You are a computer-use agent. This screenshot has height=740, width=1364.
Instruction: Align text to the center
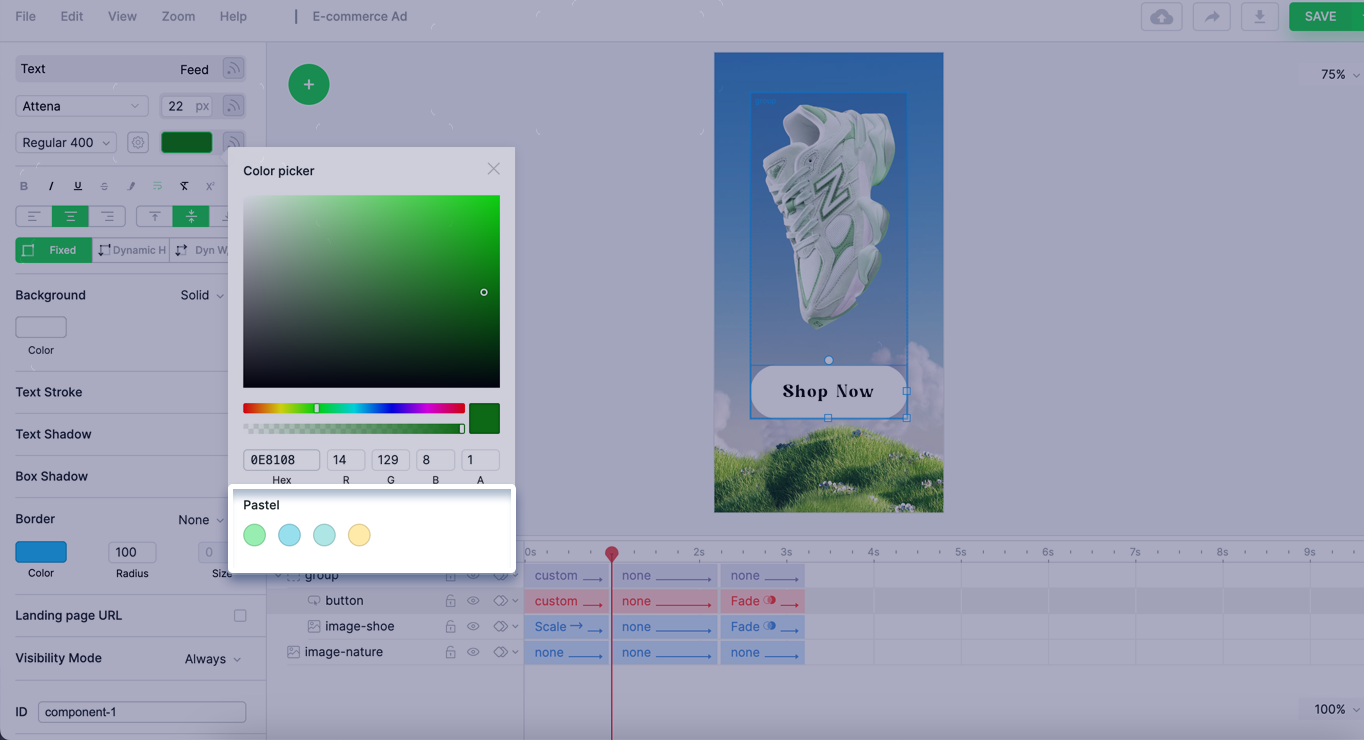click(70, 216)
